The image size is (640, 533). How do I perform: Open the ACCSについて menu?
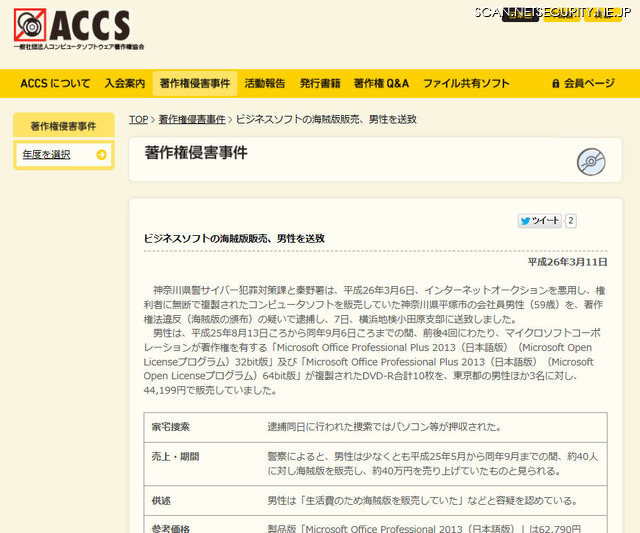(x=55, y=84)
